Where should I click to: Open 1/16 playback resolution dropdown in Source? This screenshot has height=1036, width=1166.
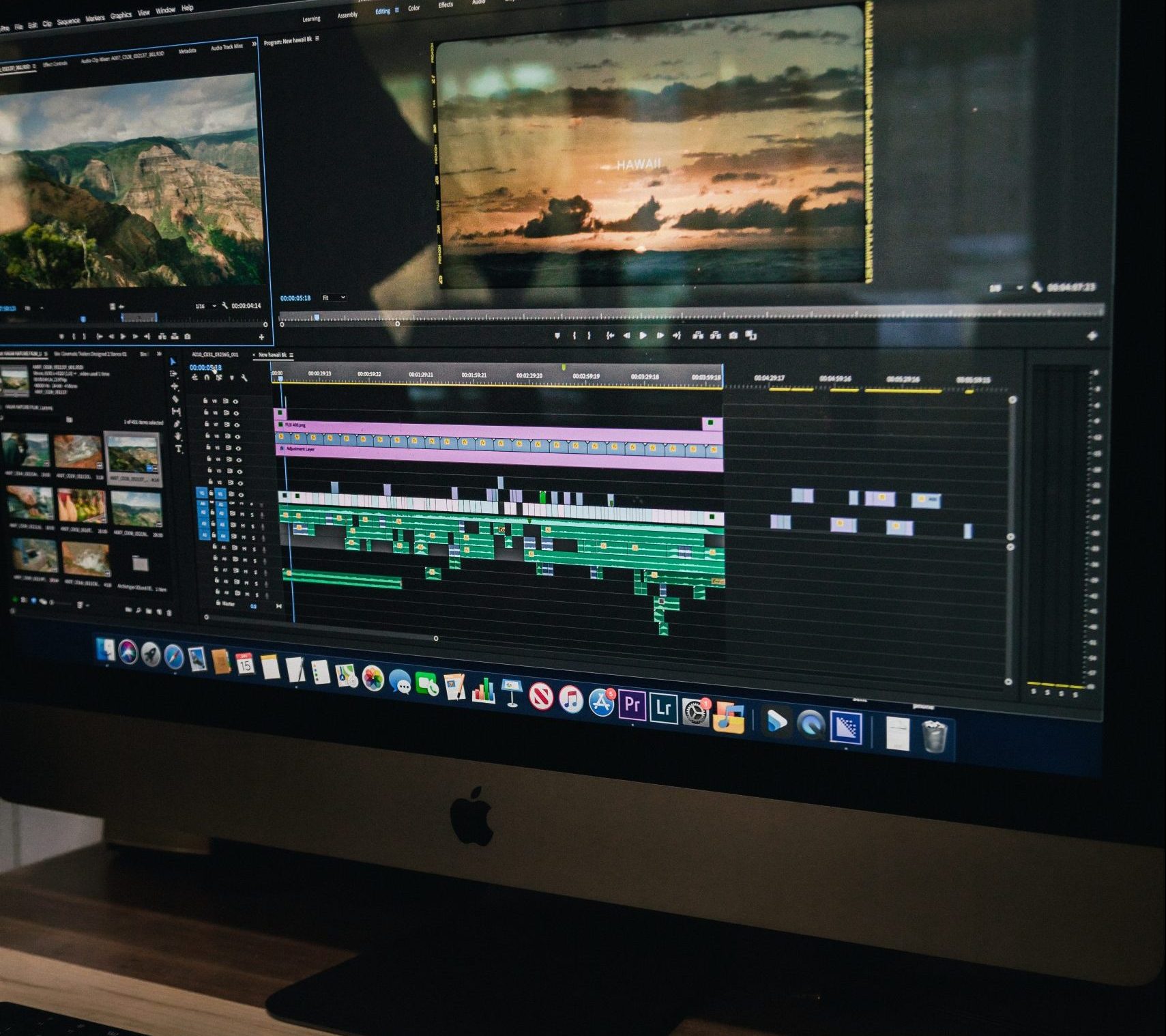pyautogui.click(x=206, y=306)
